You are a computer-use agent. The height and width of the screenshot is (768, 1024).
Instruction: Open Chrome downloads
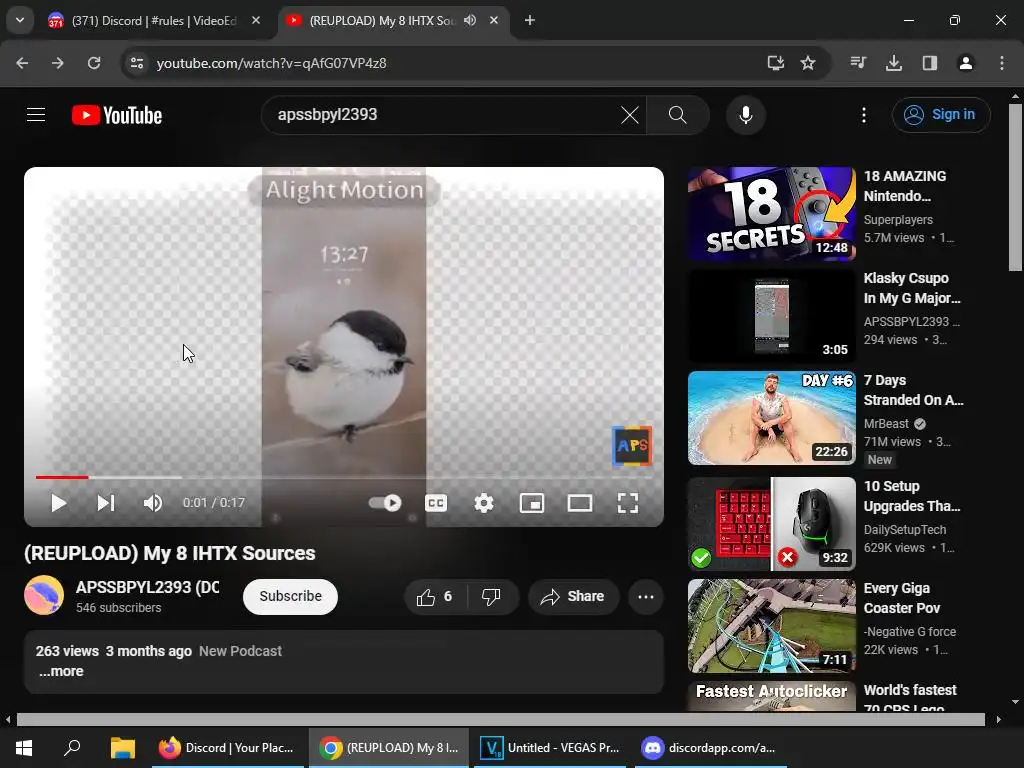point(893,63)
